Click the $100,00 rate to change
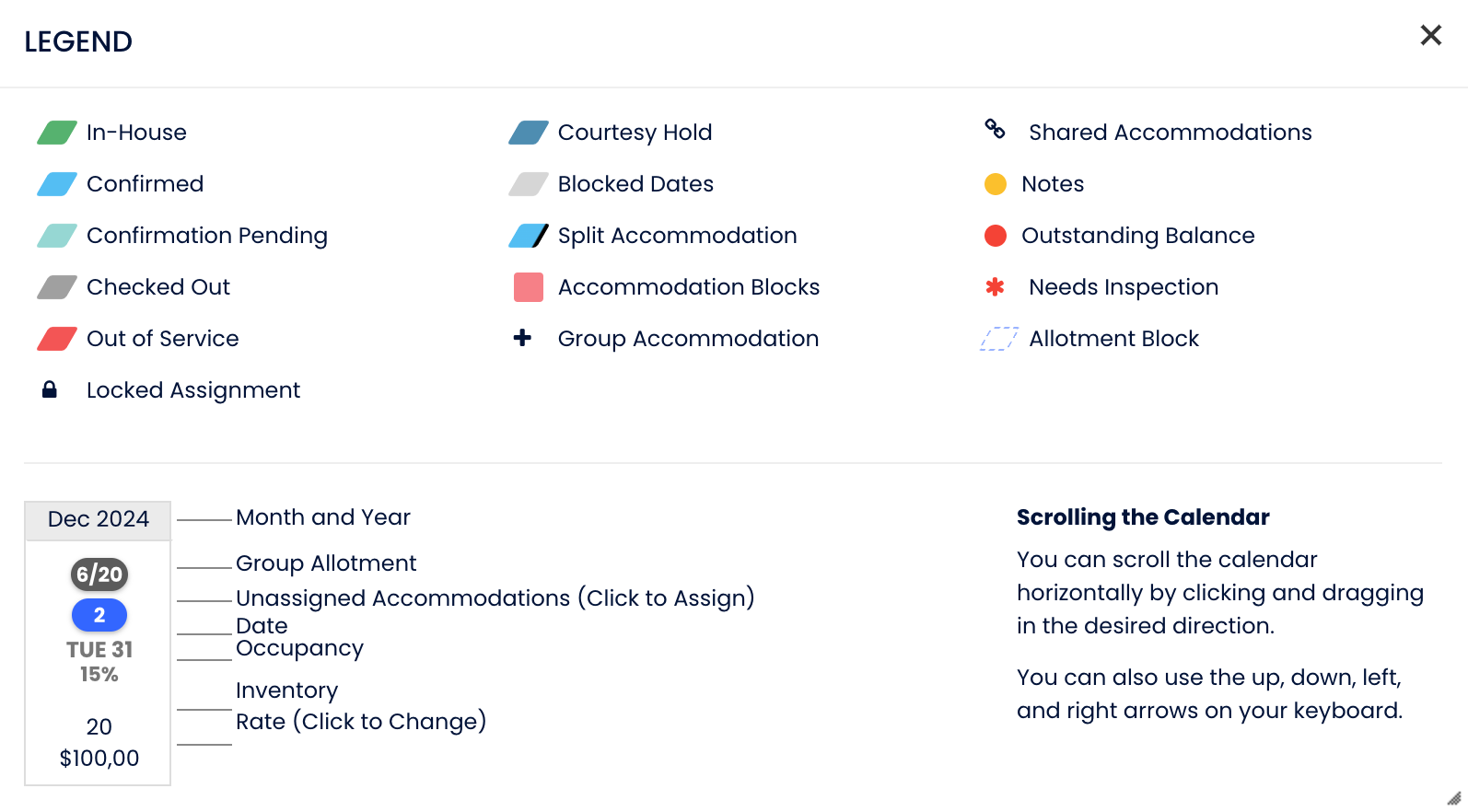Screen dimensions: 1468x812 tap(99, 759)
